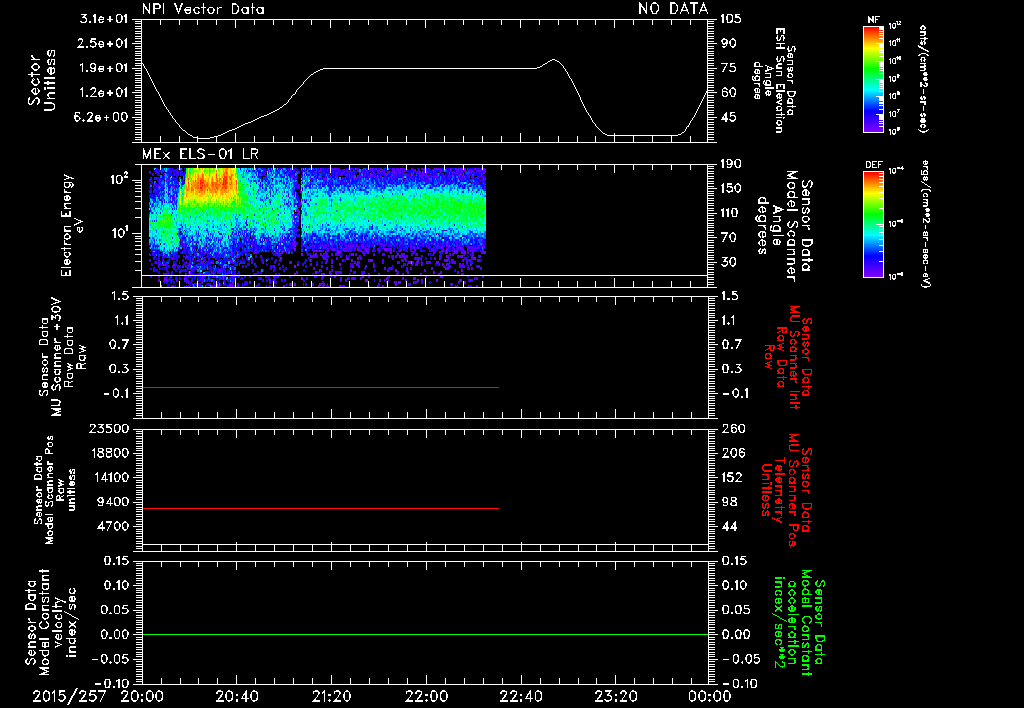Select the "NPI Vector Data" panel title
The image size is (1024, 708).
click(x=203, y=9)
